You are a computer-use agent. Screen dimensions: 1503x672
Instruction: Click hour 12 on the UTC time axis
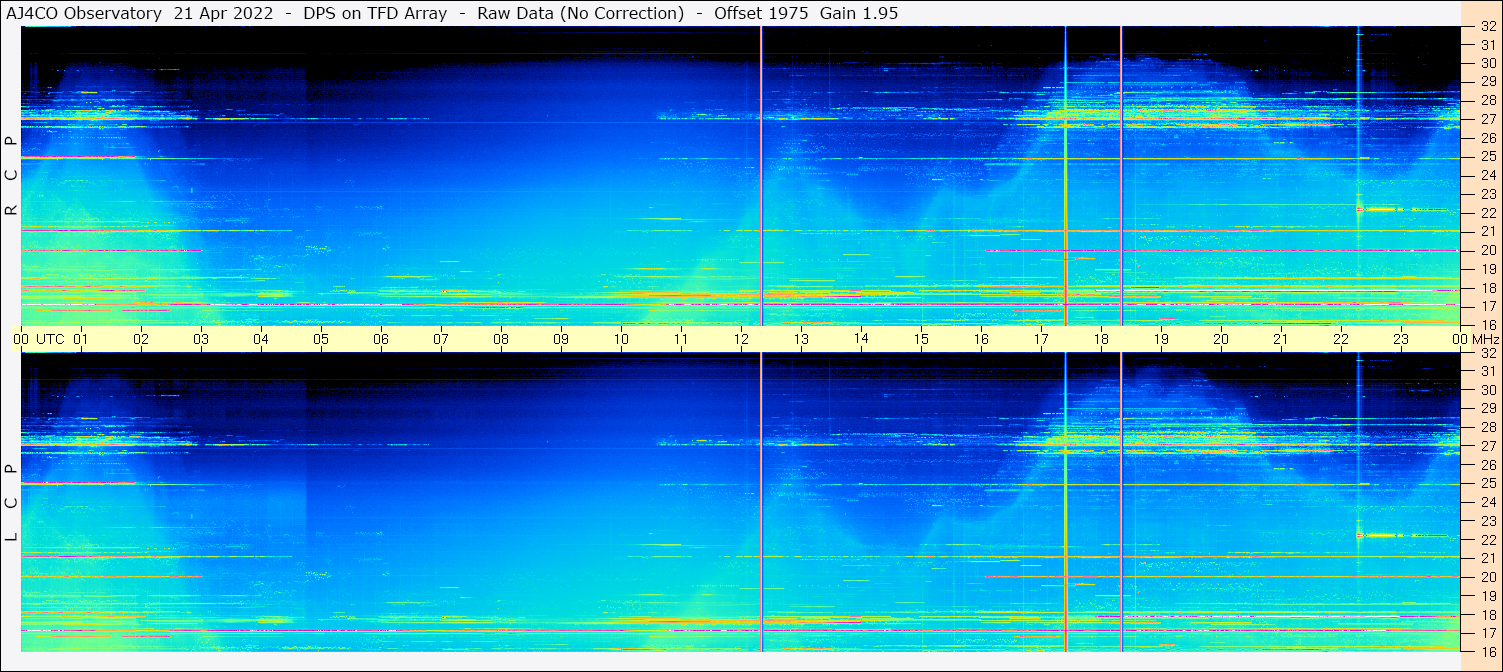point(741,339)
